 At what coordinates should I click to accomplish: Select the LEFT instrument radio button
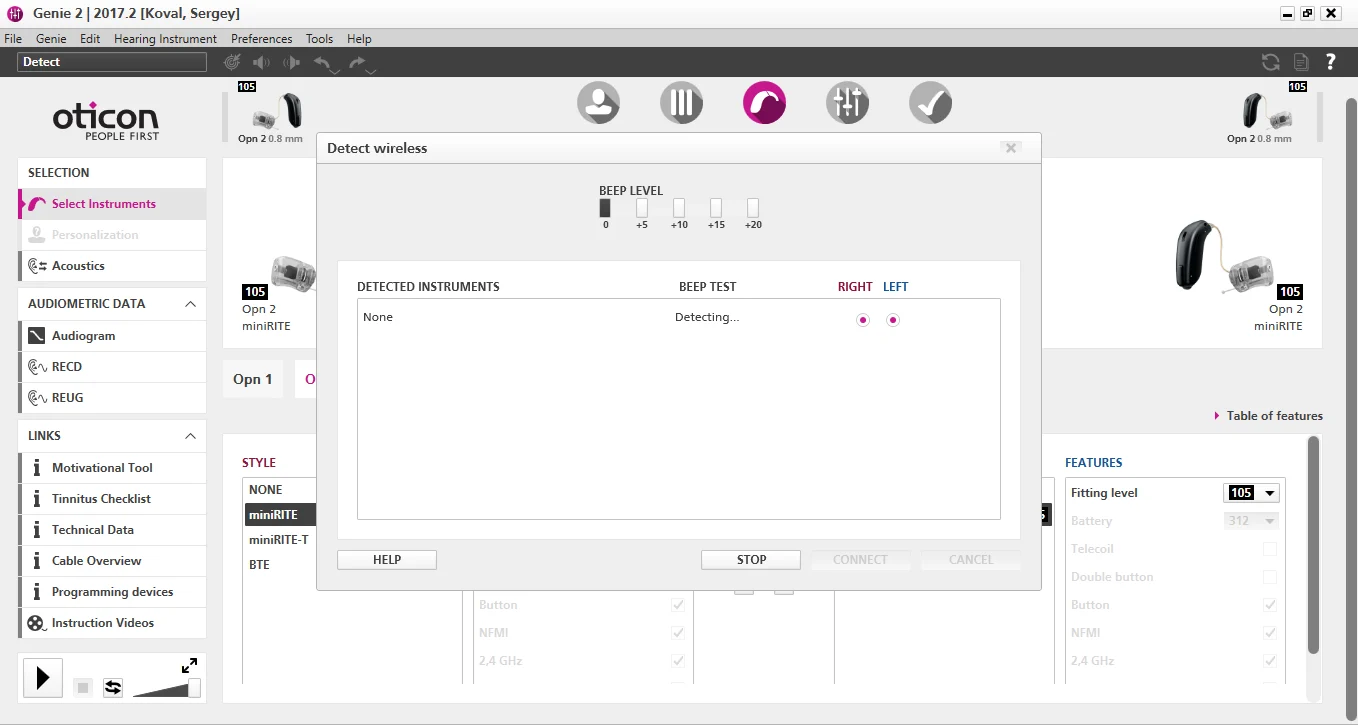point(893,320)
